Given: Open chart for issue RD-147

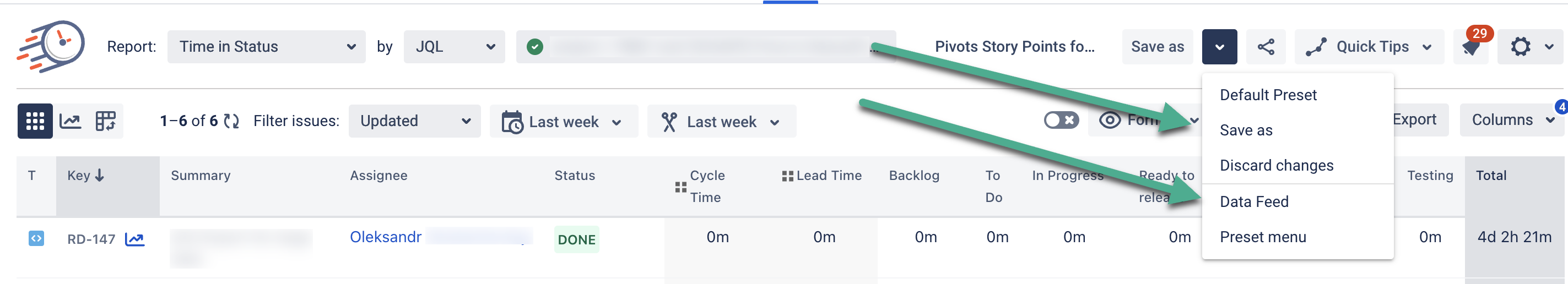Looking at the screenshot, I should click(x=134, y=239).
